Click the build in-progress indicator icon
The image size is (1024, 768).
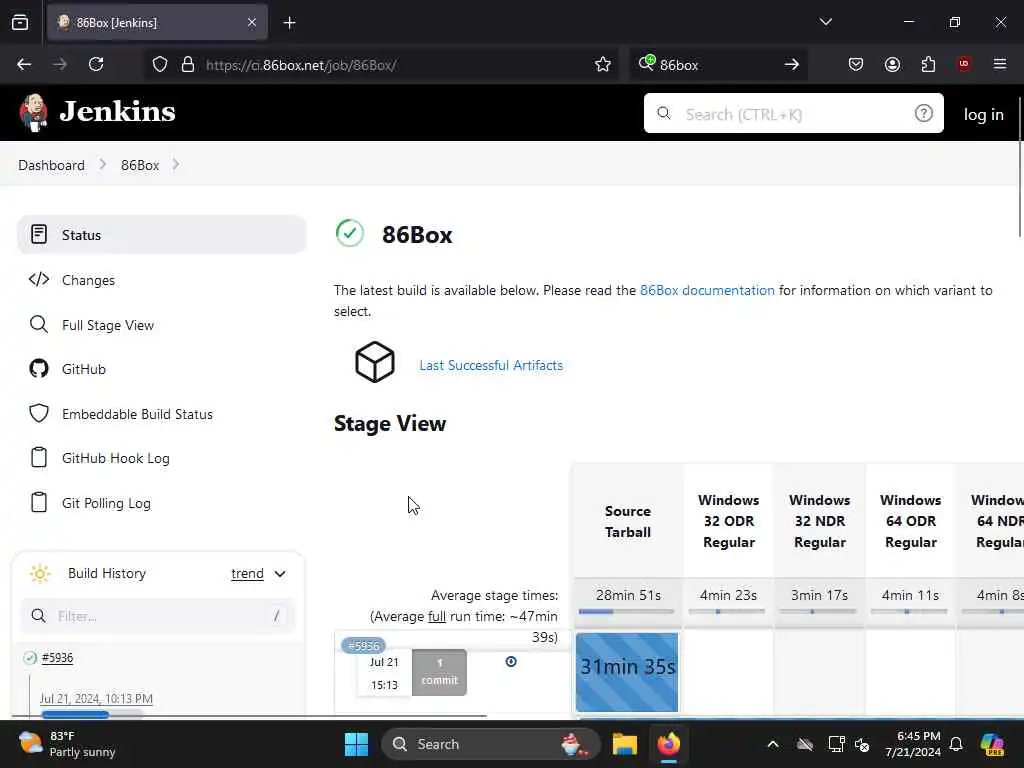(x=511, y=662)
